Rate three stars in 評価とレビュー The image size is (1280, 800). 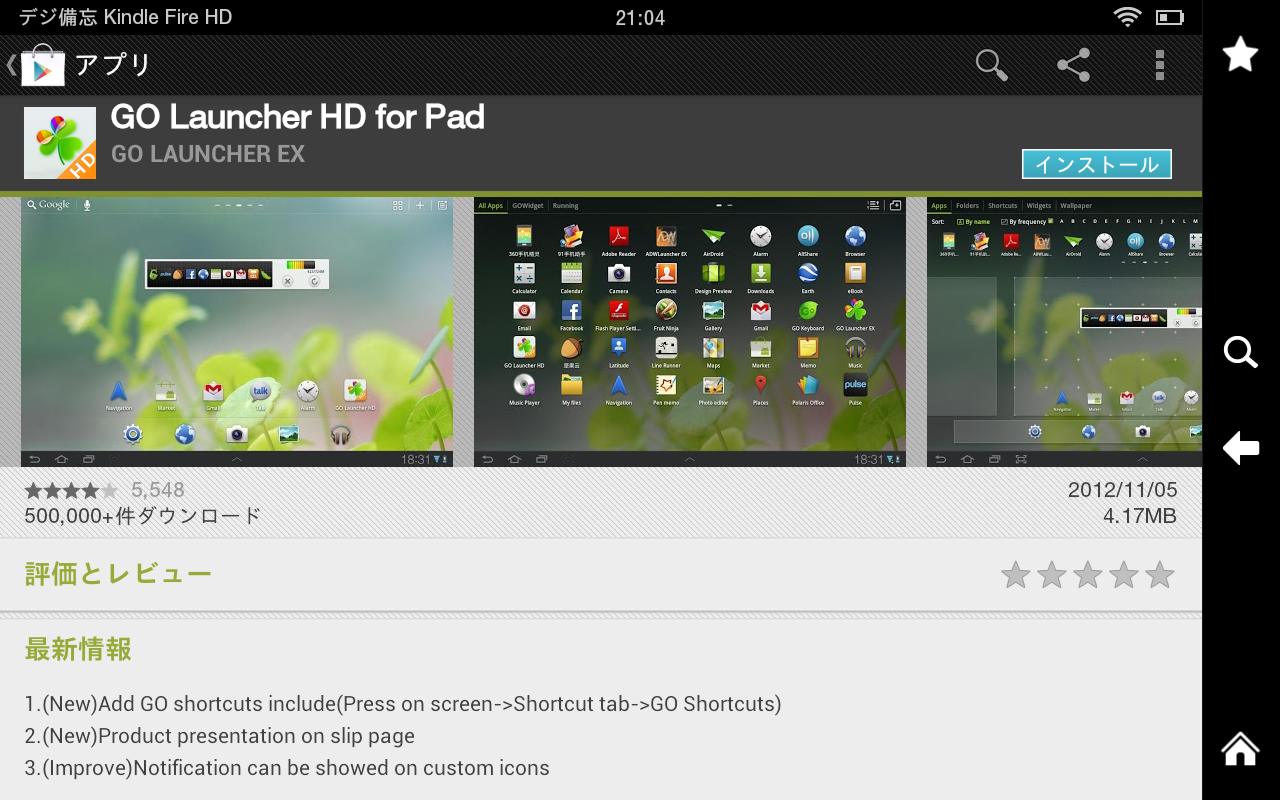1088,575
